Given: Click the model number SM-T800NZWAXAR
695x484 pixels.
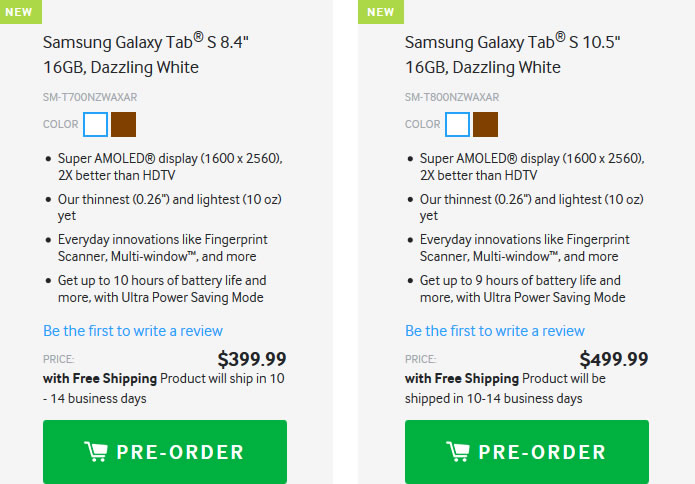Looking at the screenshot, I should coord(452,97).
